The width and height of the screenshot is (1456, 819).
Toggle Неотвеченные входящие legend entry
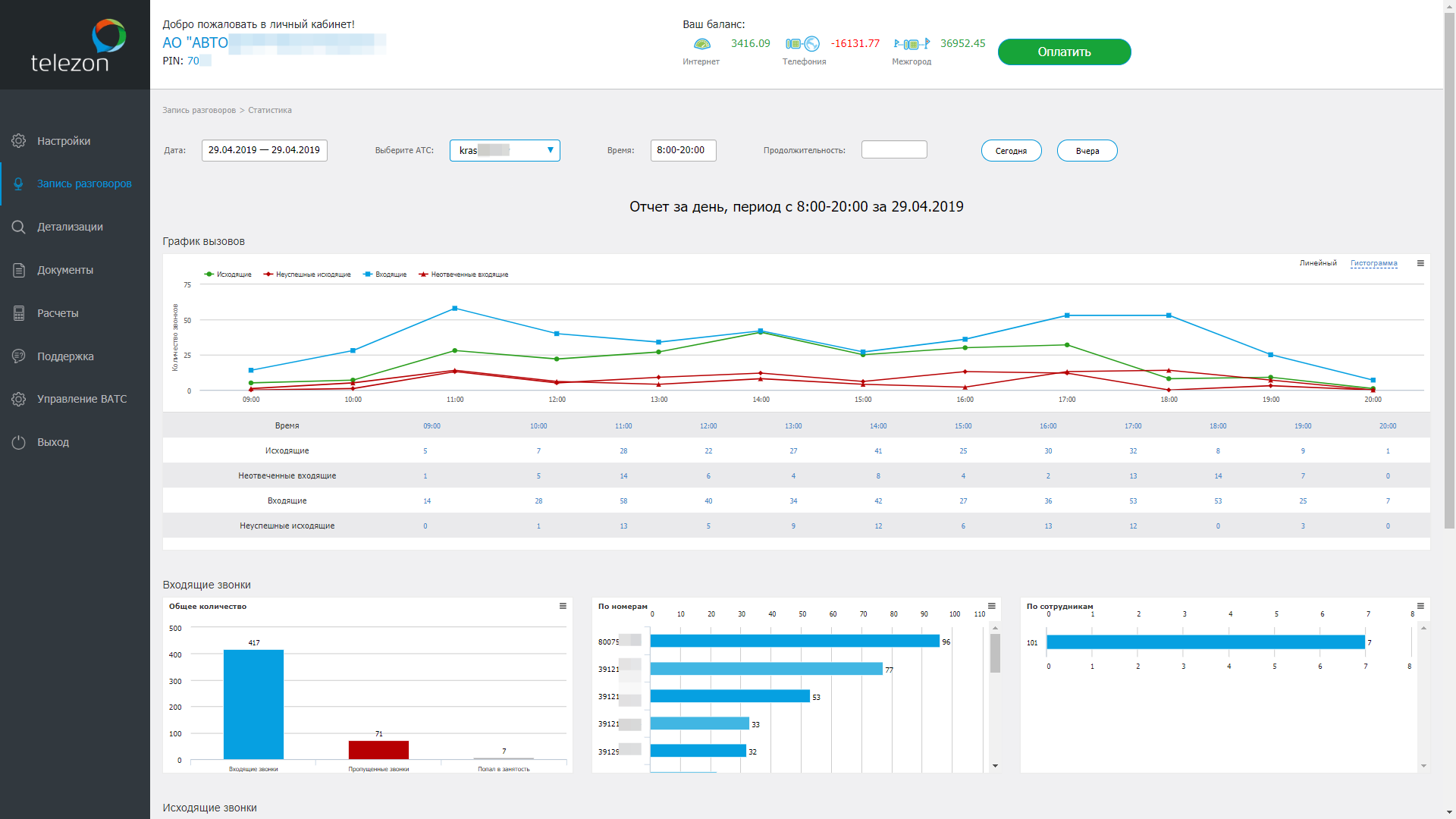463,275
